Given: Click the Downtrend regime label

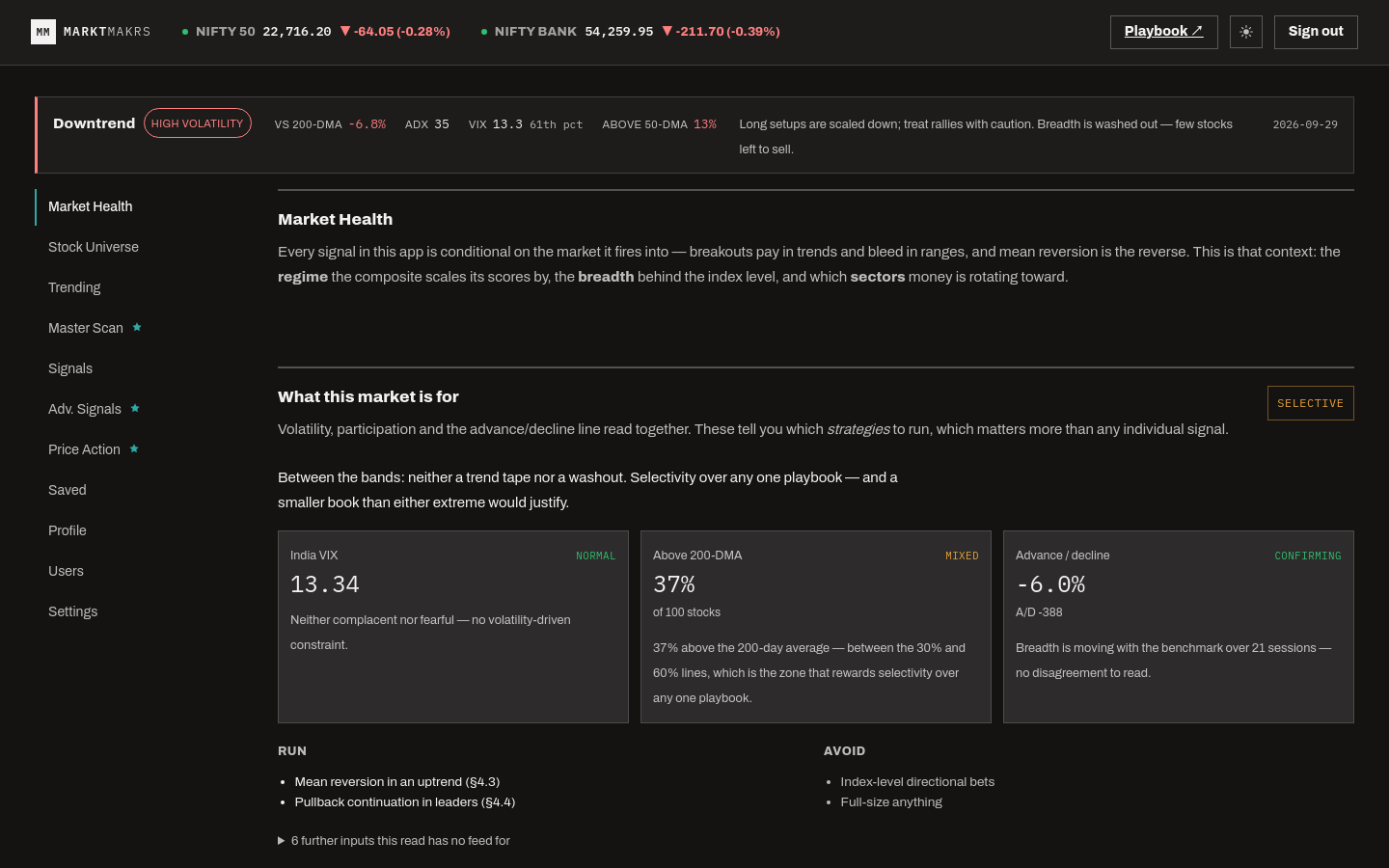Looking at the screenshot, I should click(x=95, y=123).
